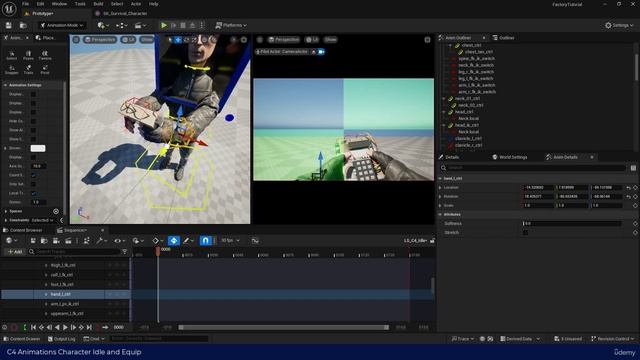Collapse the Attributes section
The image size is (640, 360).
(440, 215)
